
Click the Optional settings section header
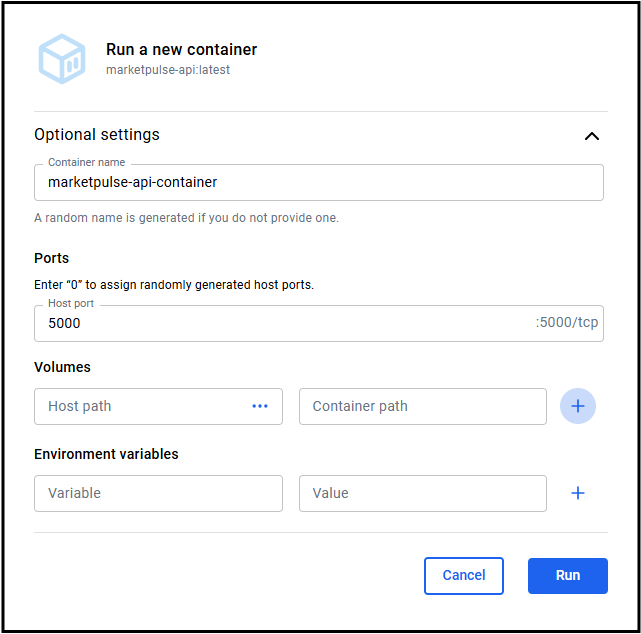pyautogui.click(x=97, y=135)
